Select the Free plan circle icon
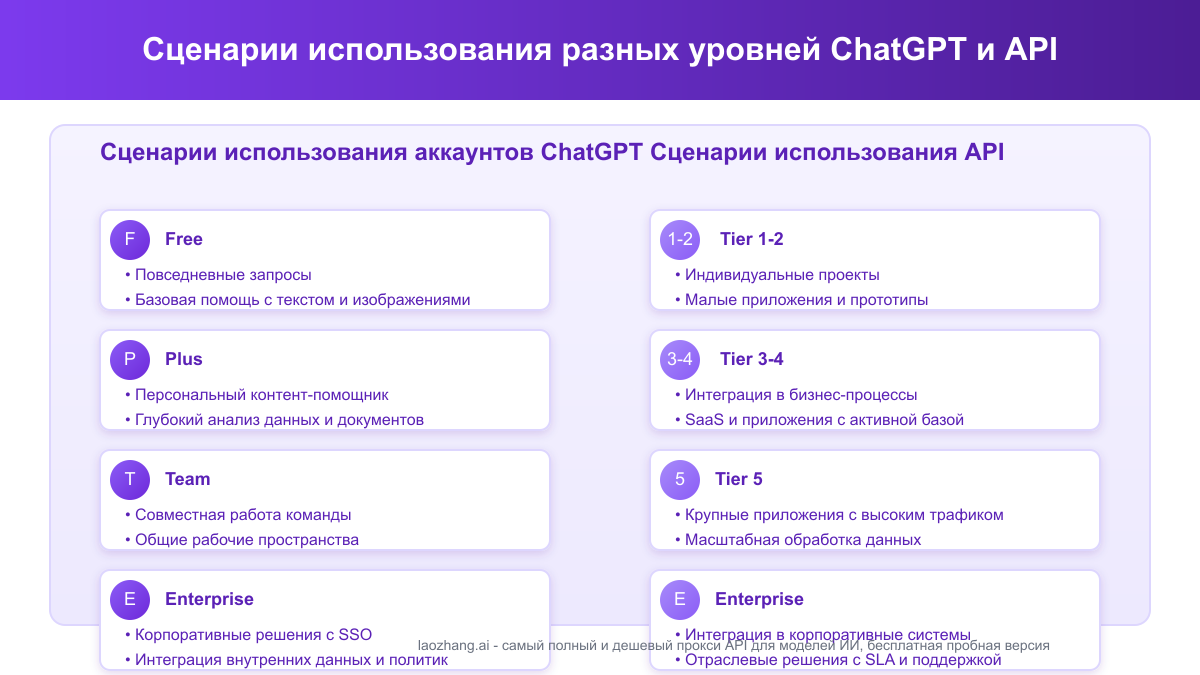Image resolution: width=1200 pixels, height=675 pixels. [129, 240]
